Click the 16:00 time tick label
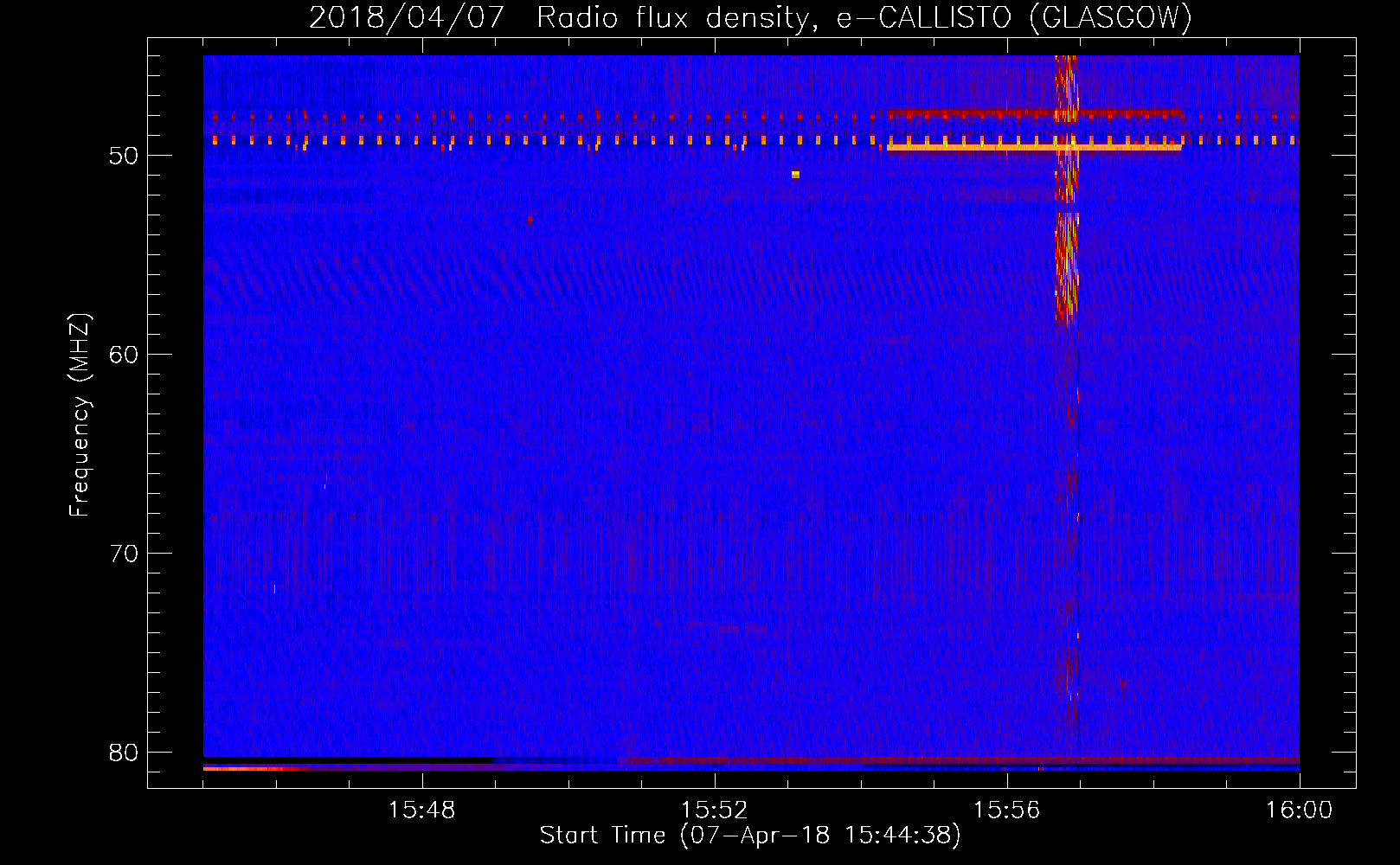The image size is (1400, 865). click(1299, 811)
